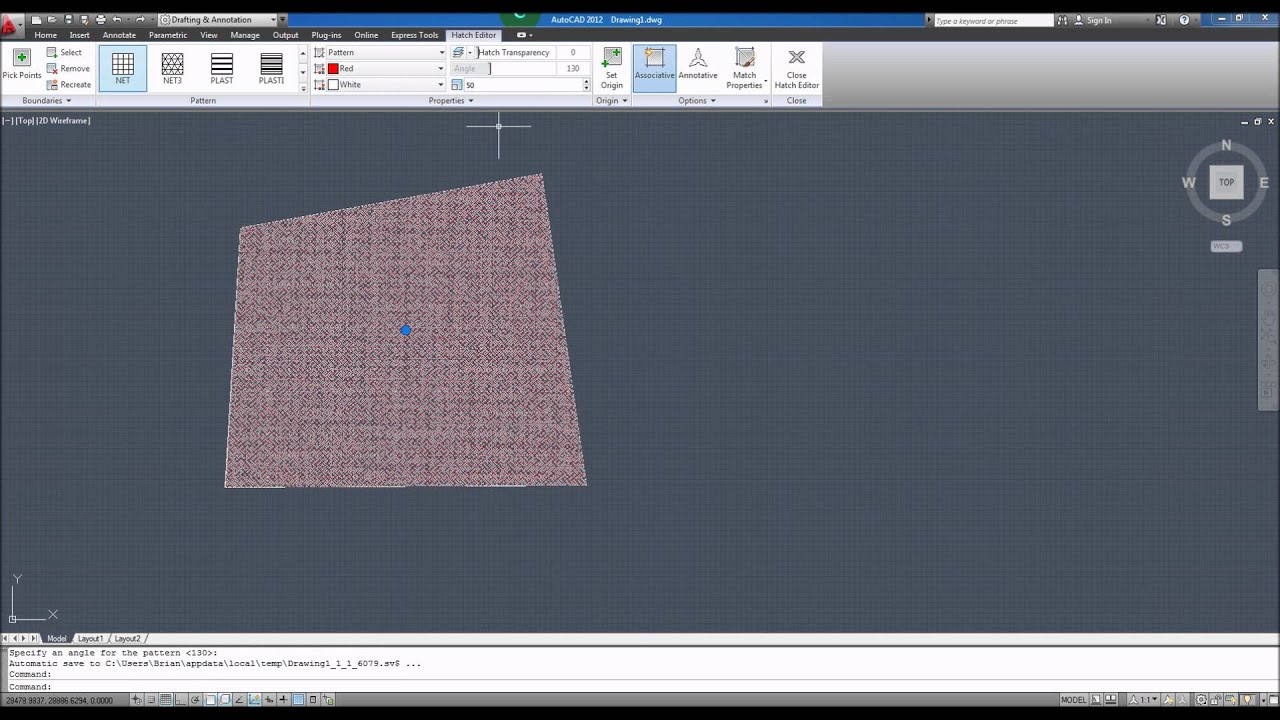Open the Insert ribbon tab
The width and height of the screenshot is (1280, 720).
click(x=80, y=35)
